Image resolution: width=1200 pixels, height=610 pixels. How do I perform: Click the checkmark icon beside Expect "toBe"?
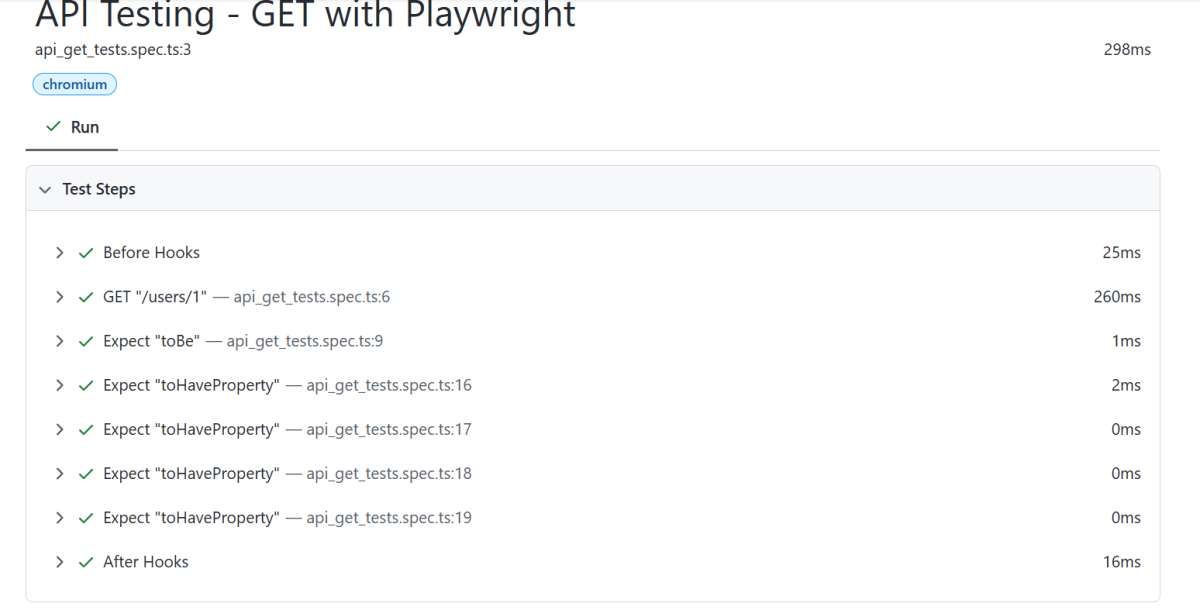87,341
